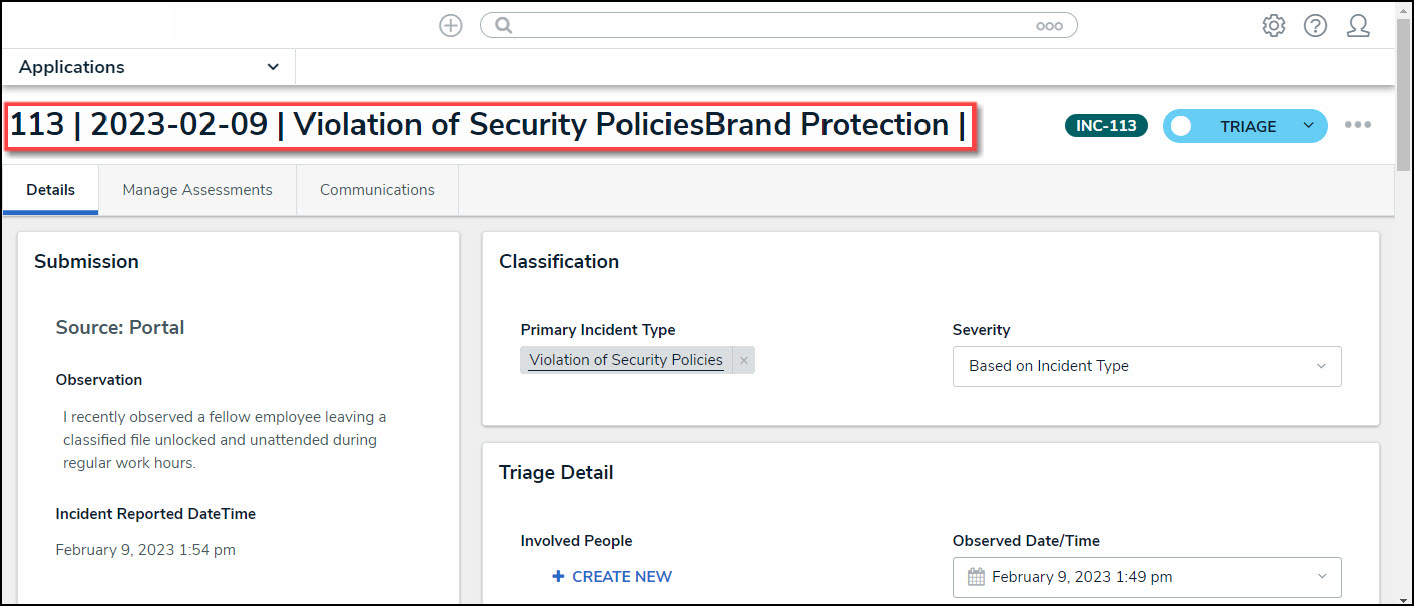1414x606 pixels.
Task: Click CREATE NEW under Involved People
Action: click(612, 577)
